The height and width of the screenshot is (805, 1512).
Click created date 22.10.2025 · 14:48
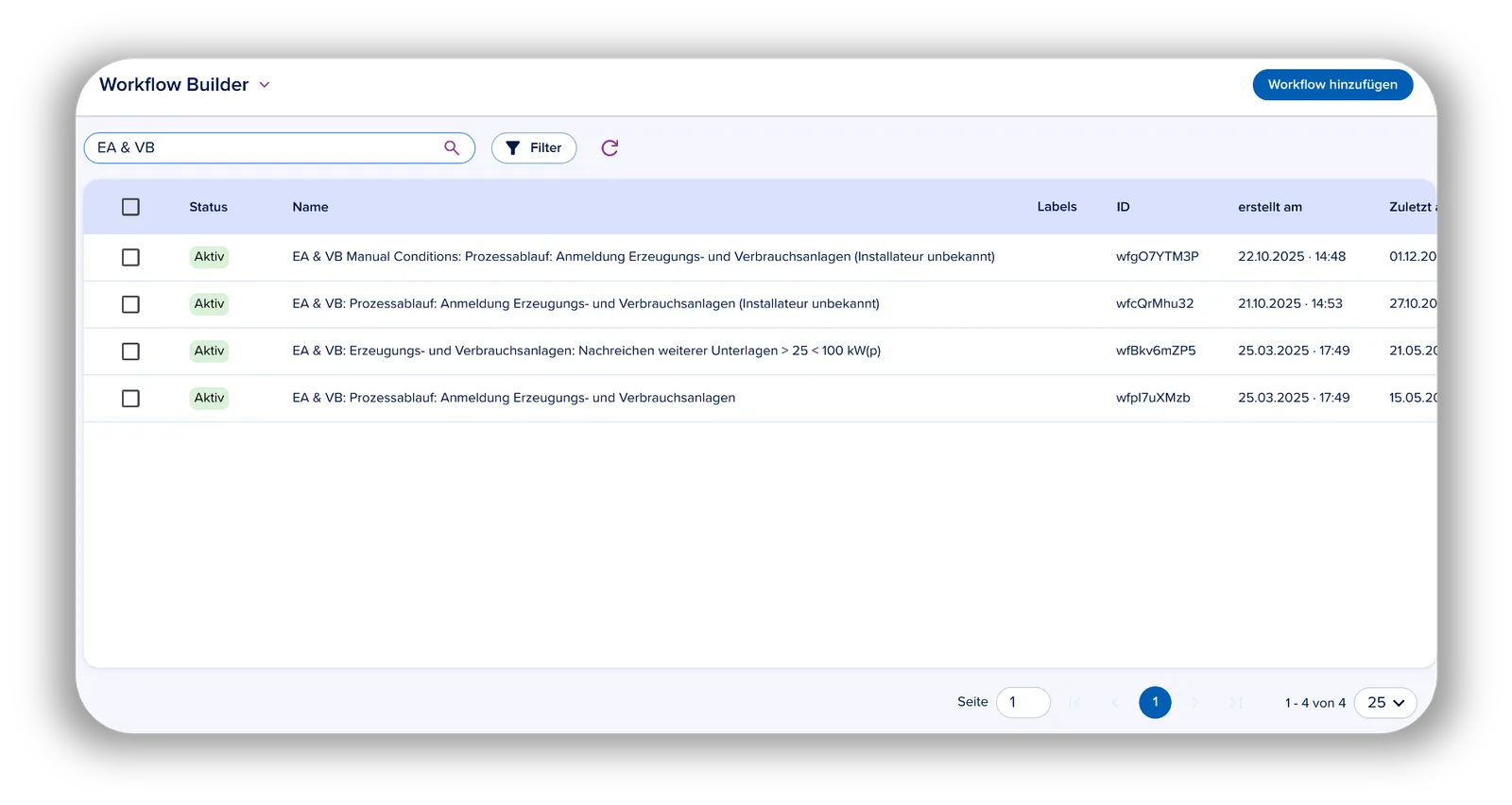click(x=1292, y=256)
